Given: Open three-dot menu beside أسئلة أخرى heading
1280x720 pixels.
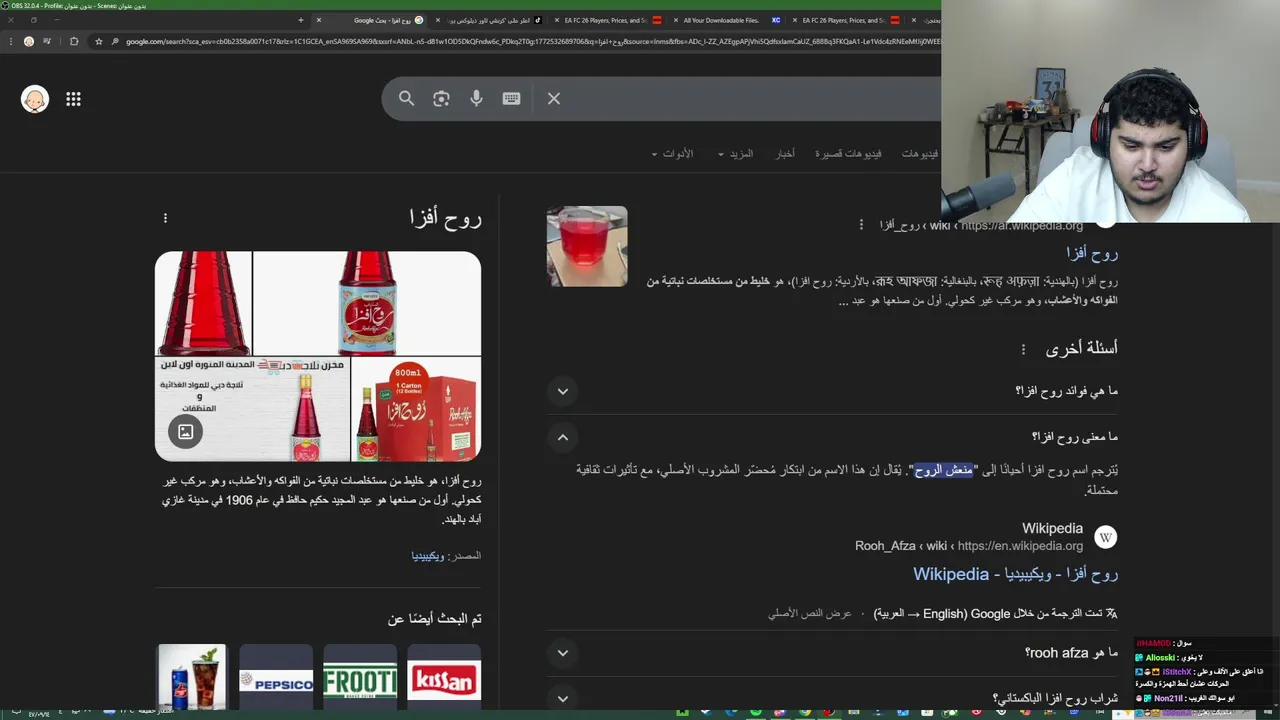Looking at the screenshot, I should click(1023, 349).
